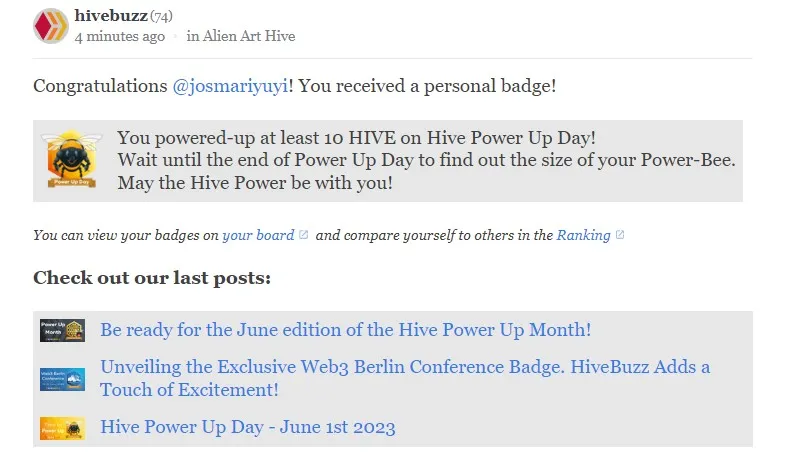This screenshot has height=464, width=800.
Task: Open the Power Up Day bee badge image
Action: 70,161
